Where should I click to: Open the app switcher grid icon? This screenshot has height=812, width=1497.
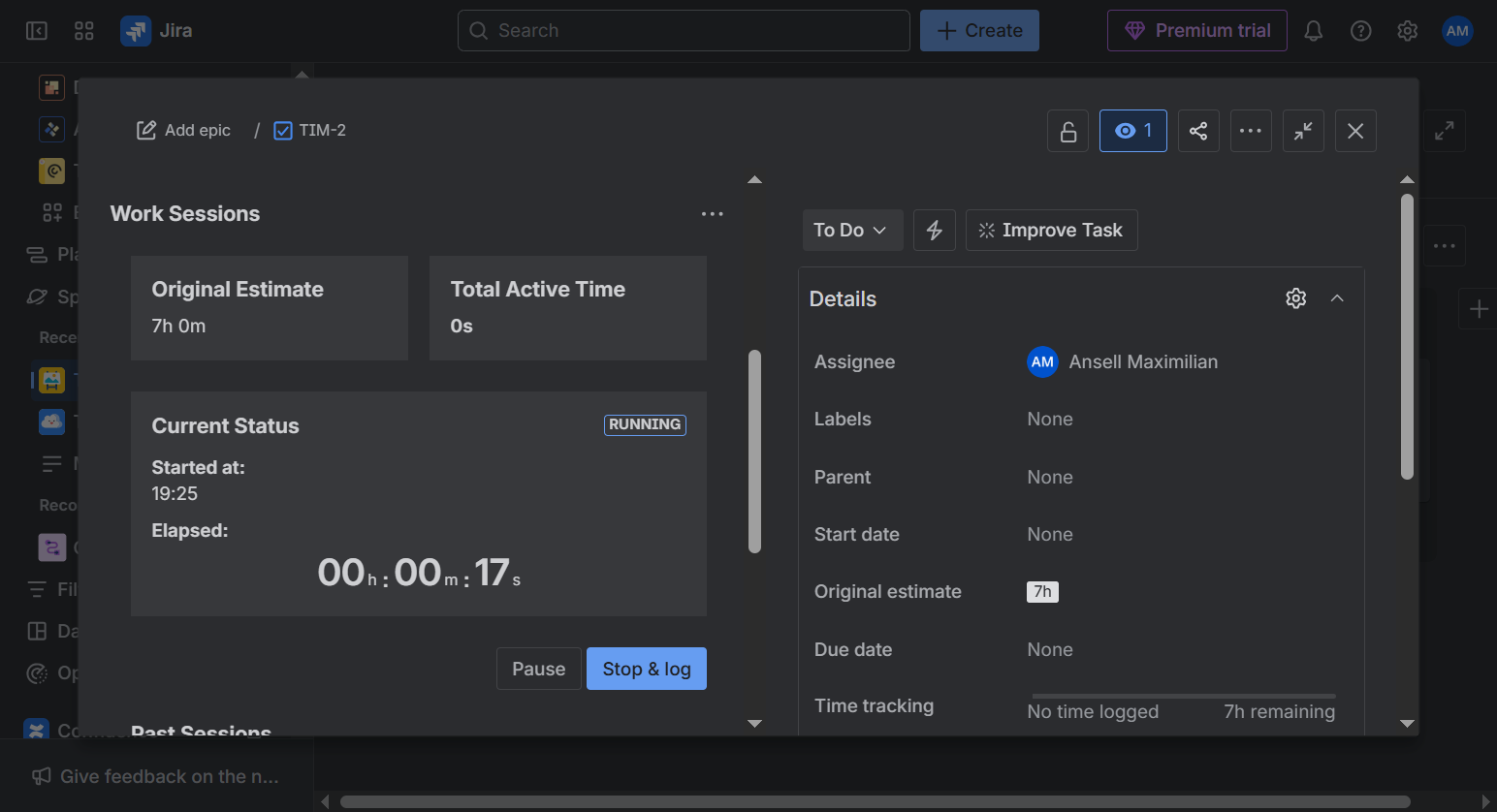(84, 31)
